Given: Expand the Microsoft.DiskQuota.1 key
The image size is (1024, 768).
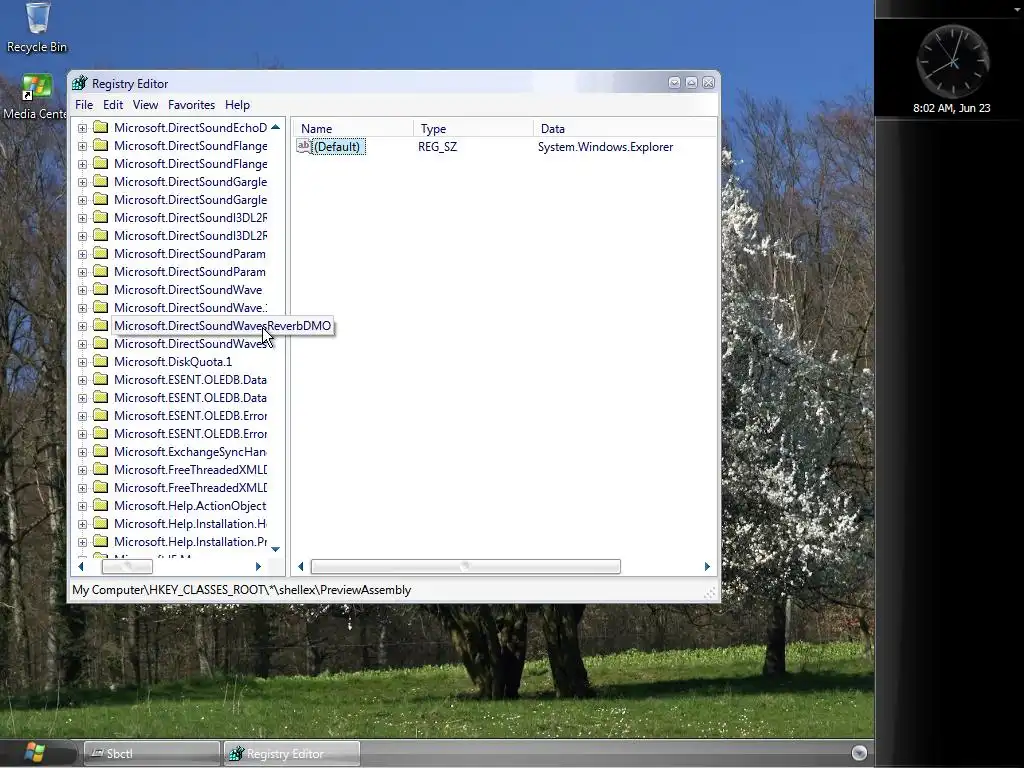Looking at the screenshot, I should [x=82, y=362].
